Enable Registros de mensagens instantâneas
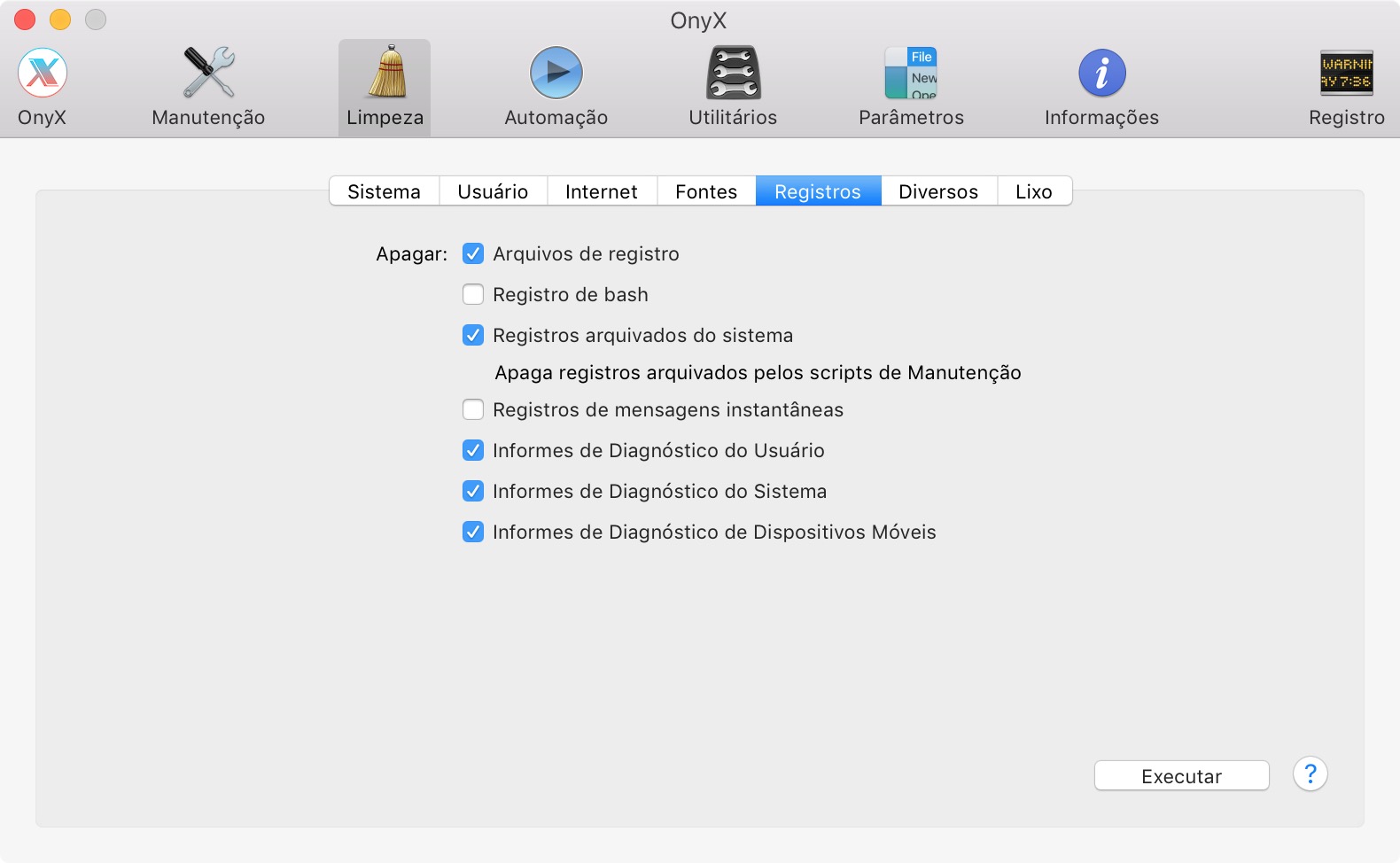This screenshot has height=863, width=1400. 473,409
